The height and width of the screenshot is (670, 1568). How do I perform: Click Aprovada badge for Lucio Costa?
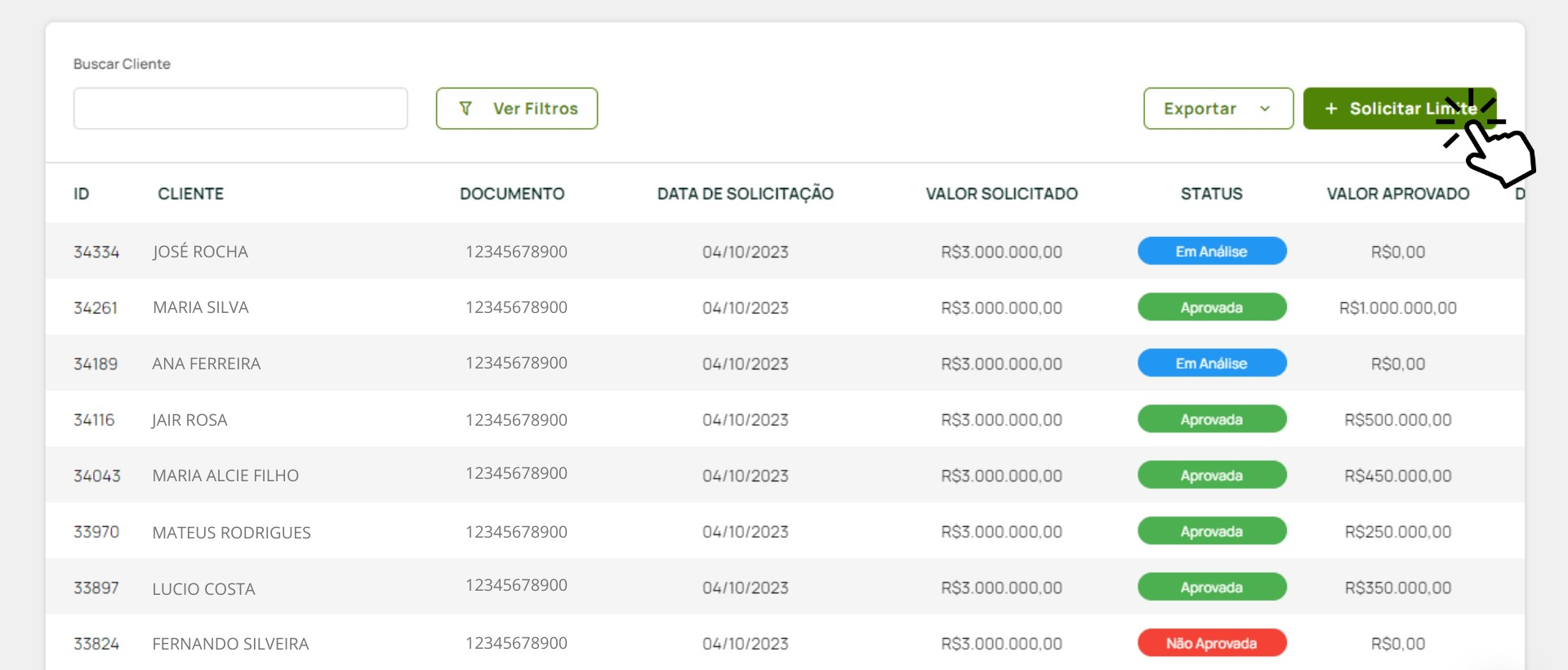click(x=1212, y=587)
